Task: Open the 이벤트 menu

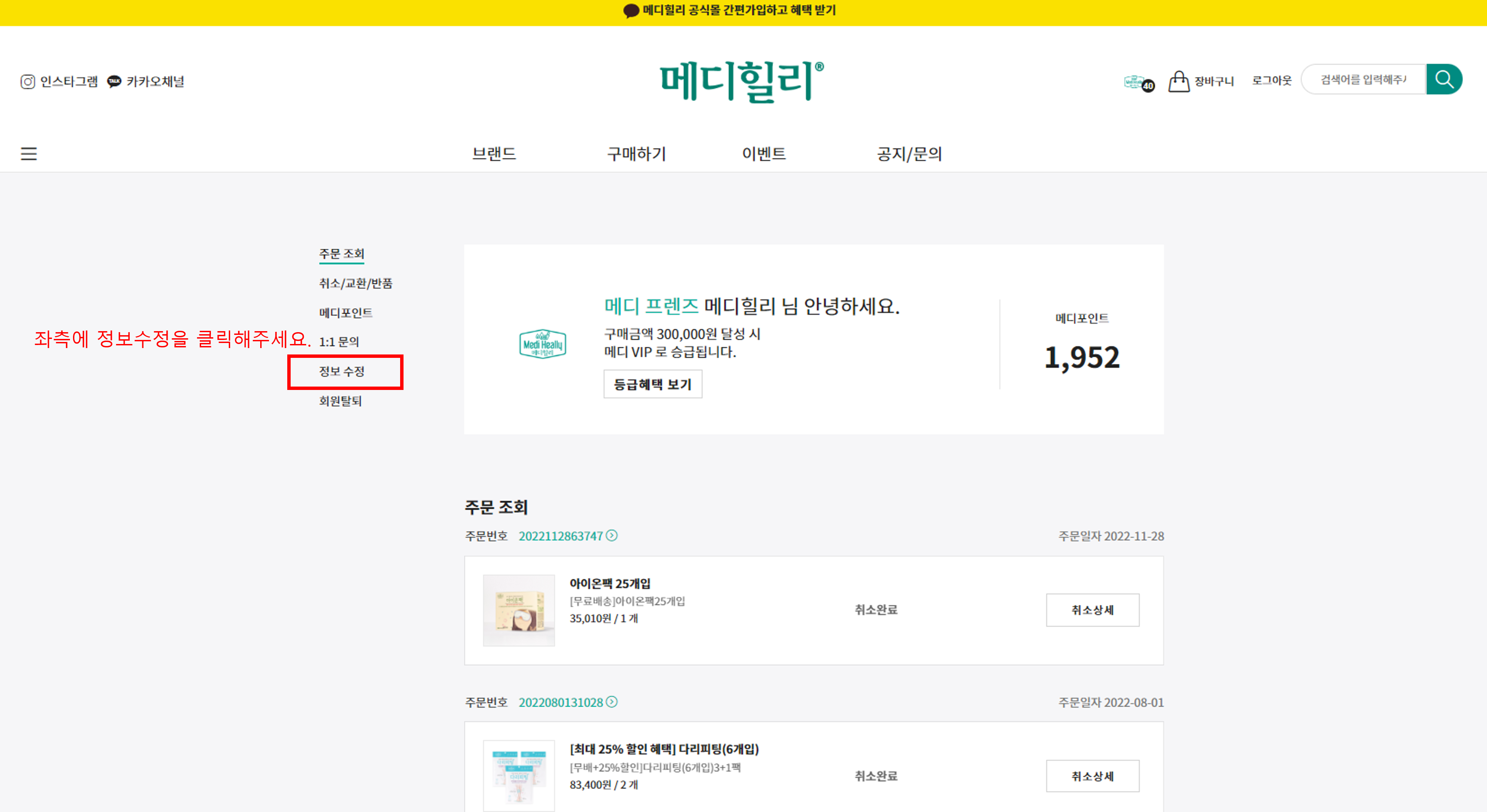Action: tap(764, 153)
